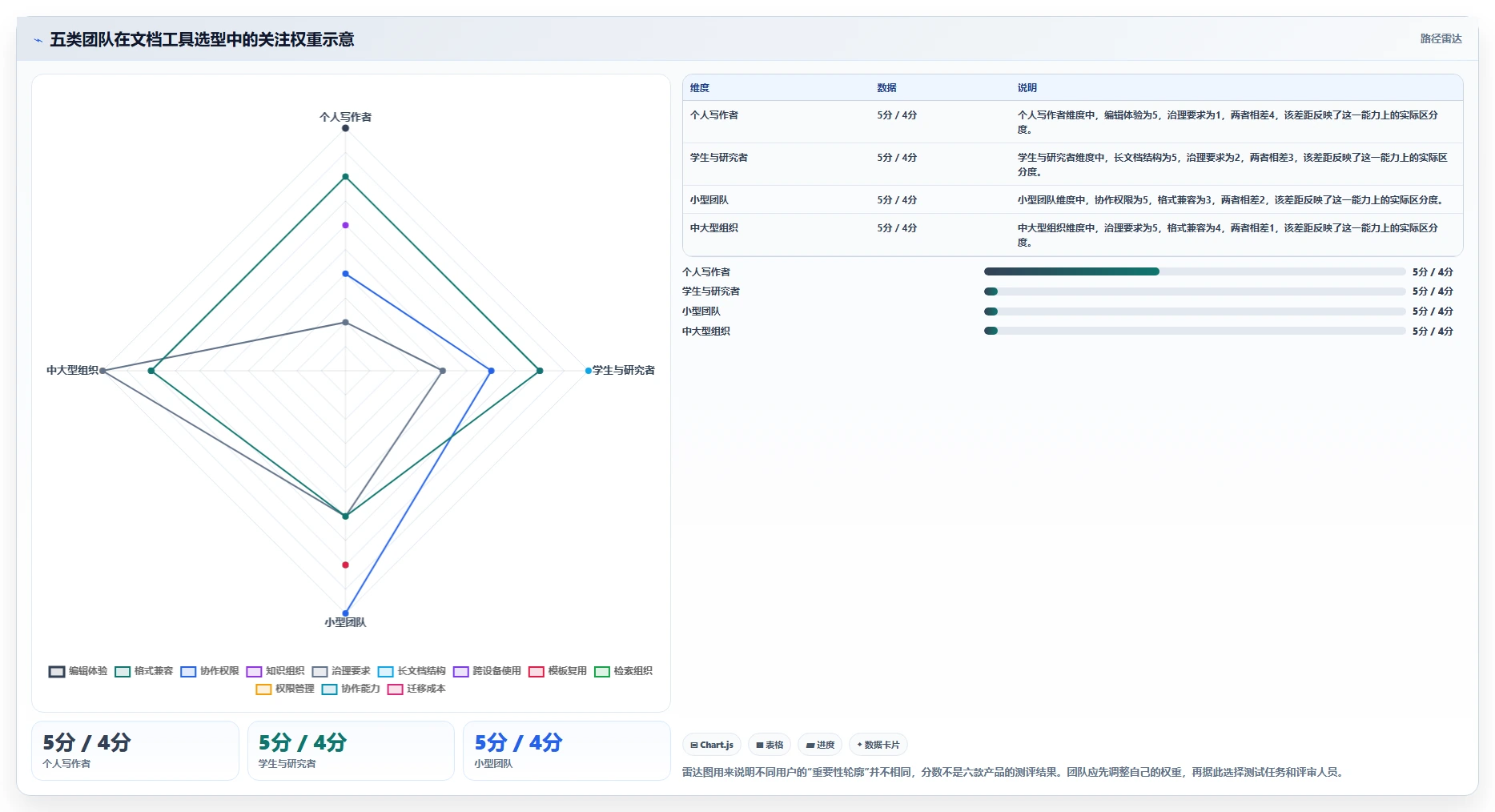The height and width of the screenshot is (812, 1495).
Task: Select the 维度 column header
Action: [x=700, y=88]
